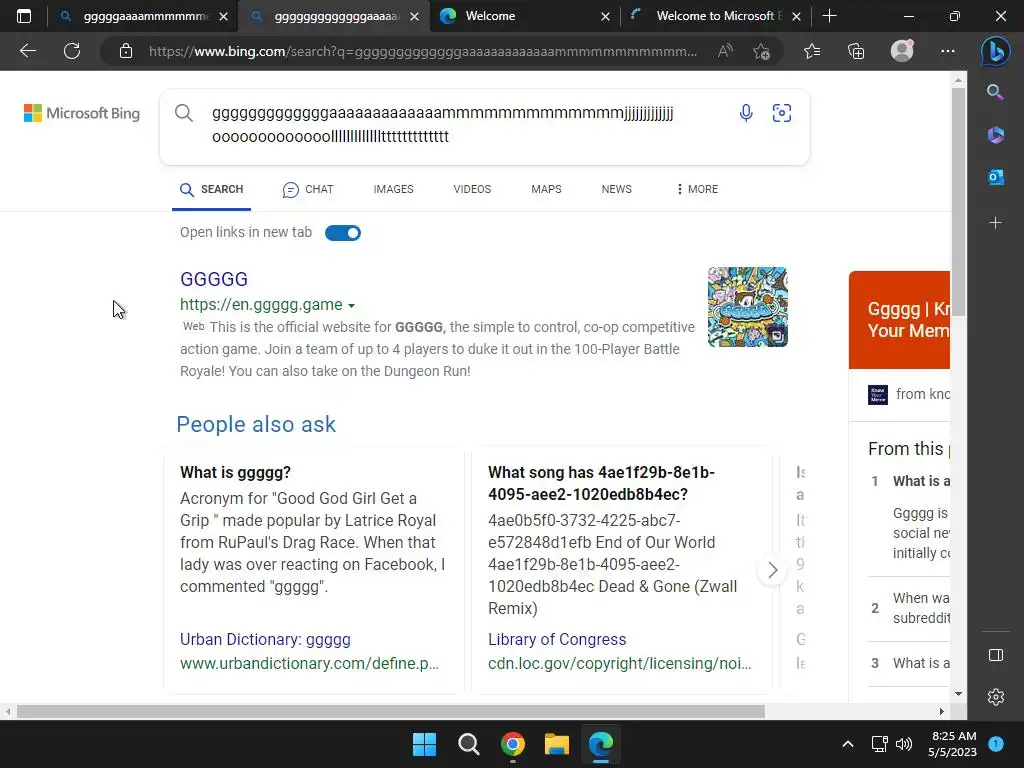
Task: Click the sidebar search icon
Action: [x=995, y=92]
